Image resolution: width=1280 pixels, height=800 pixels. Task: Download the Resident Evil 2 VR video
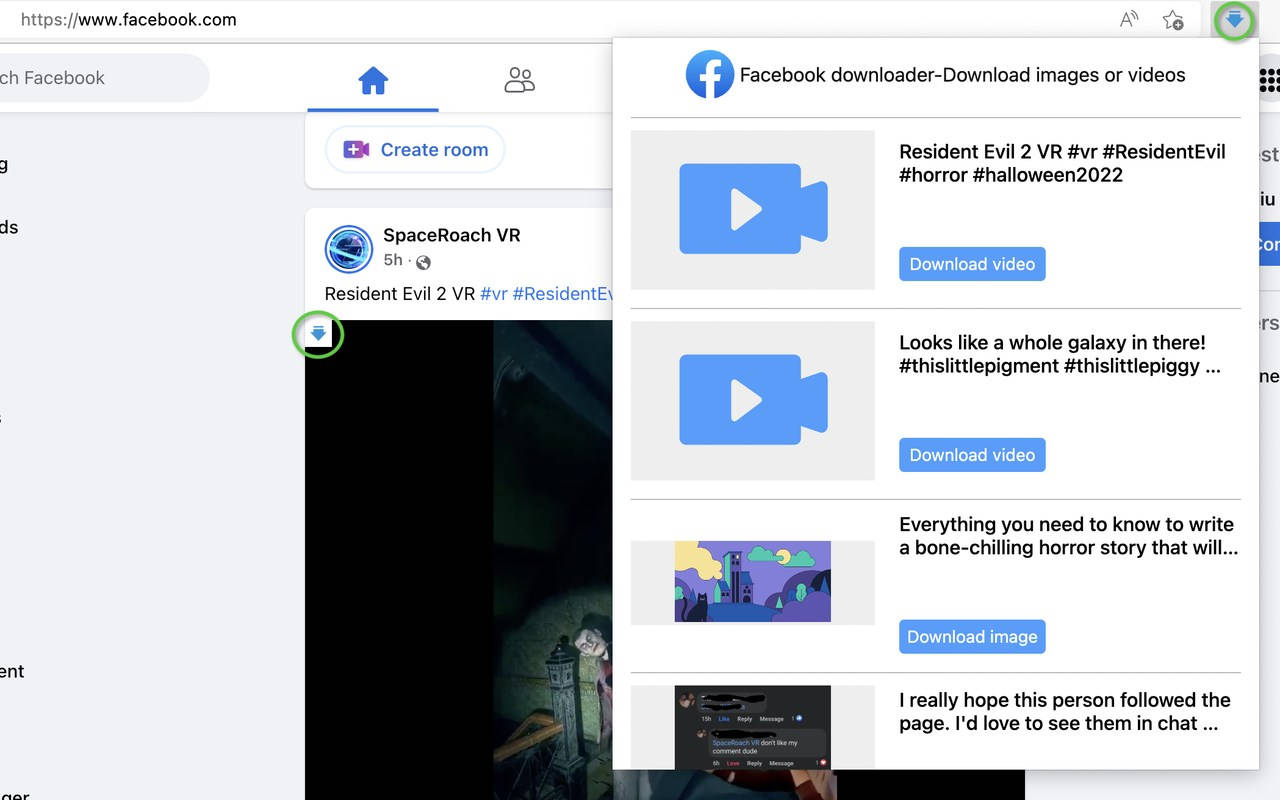972,264
